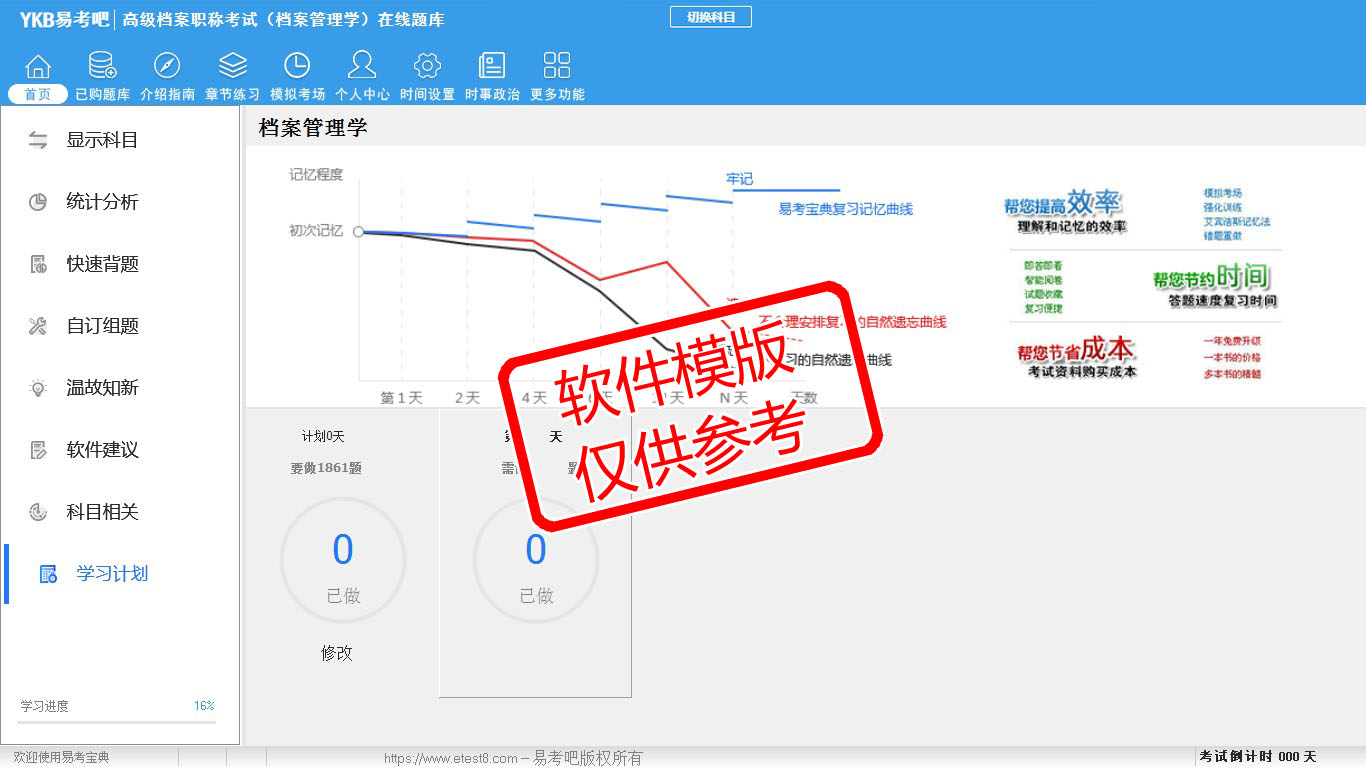Click the 快速背题 document icon
Screen dimensions: 1366x768
click(x=38, y=264)
